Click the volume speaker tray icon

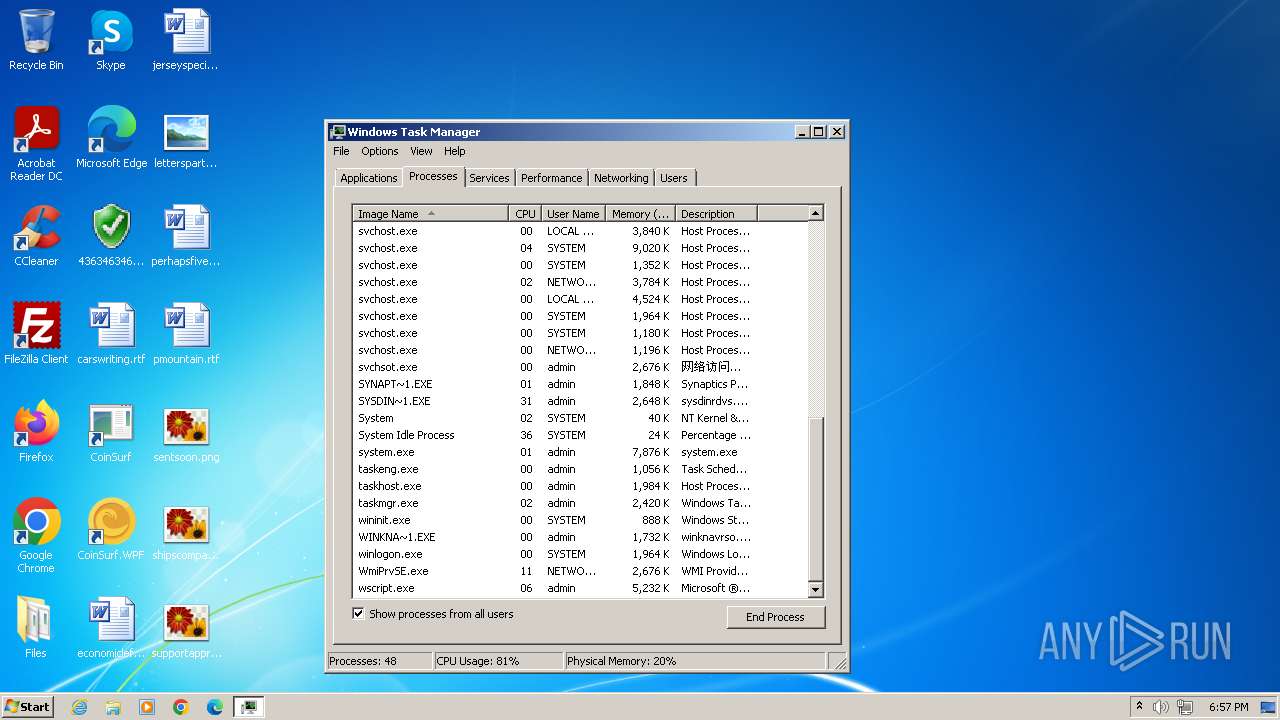[x=1161, y=707]
